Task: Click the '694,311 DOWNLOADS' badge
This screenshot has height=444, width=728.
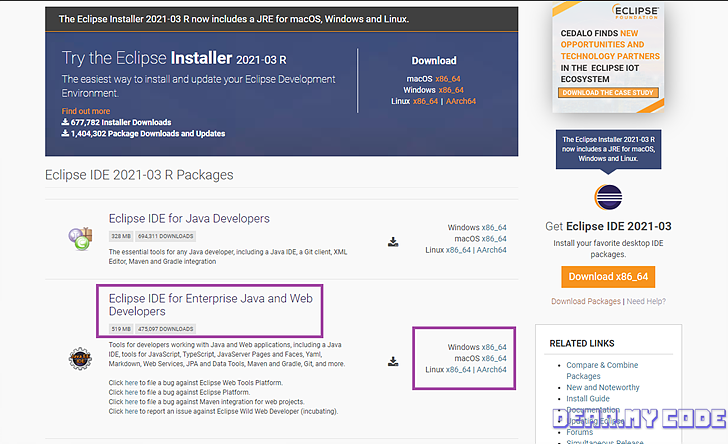Action: (x=165, y=236)
